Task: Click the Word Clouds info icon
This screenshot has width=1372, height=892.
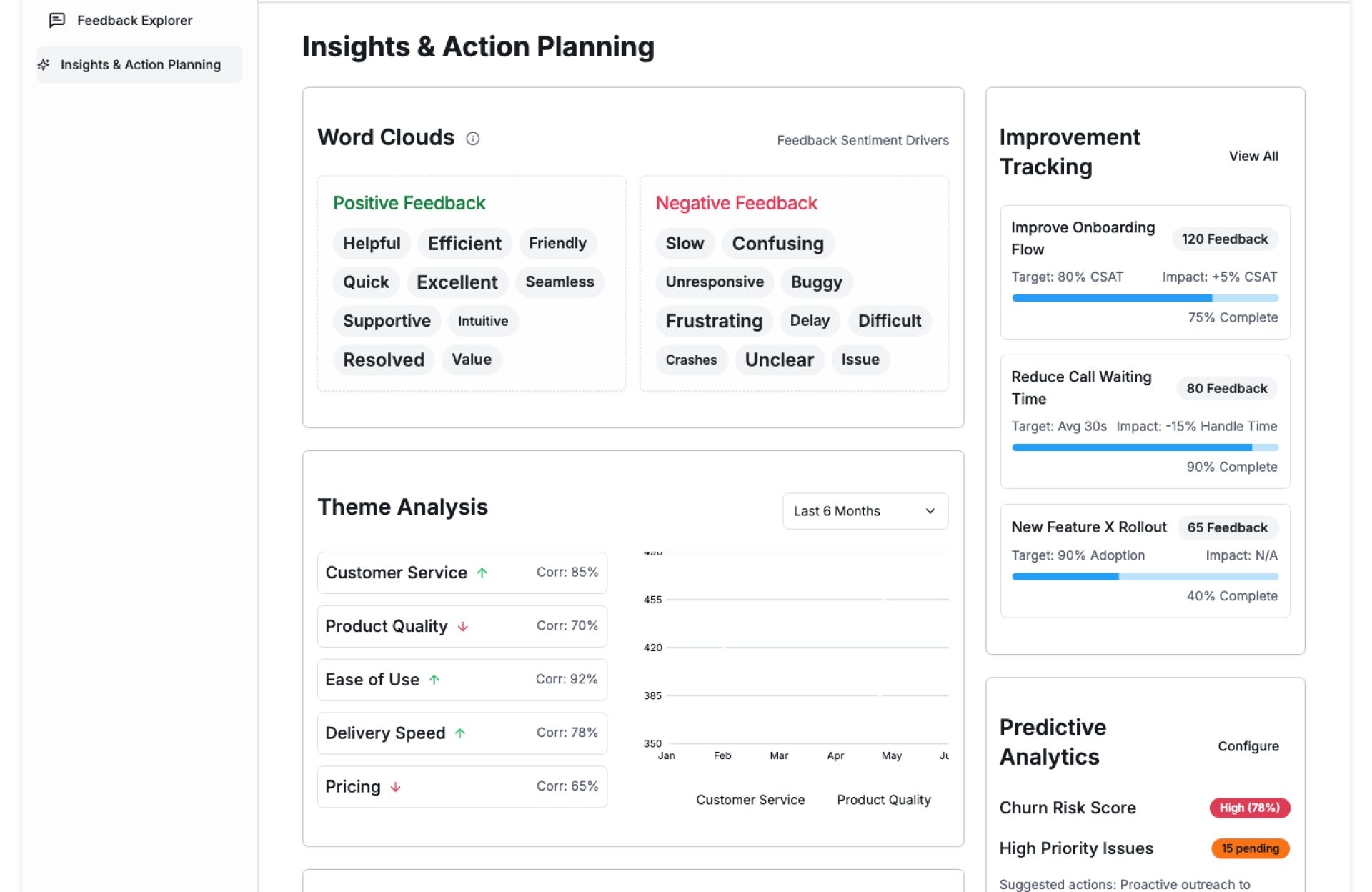Action: point(473,139)
